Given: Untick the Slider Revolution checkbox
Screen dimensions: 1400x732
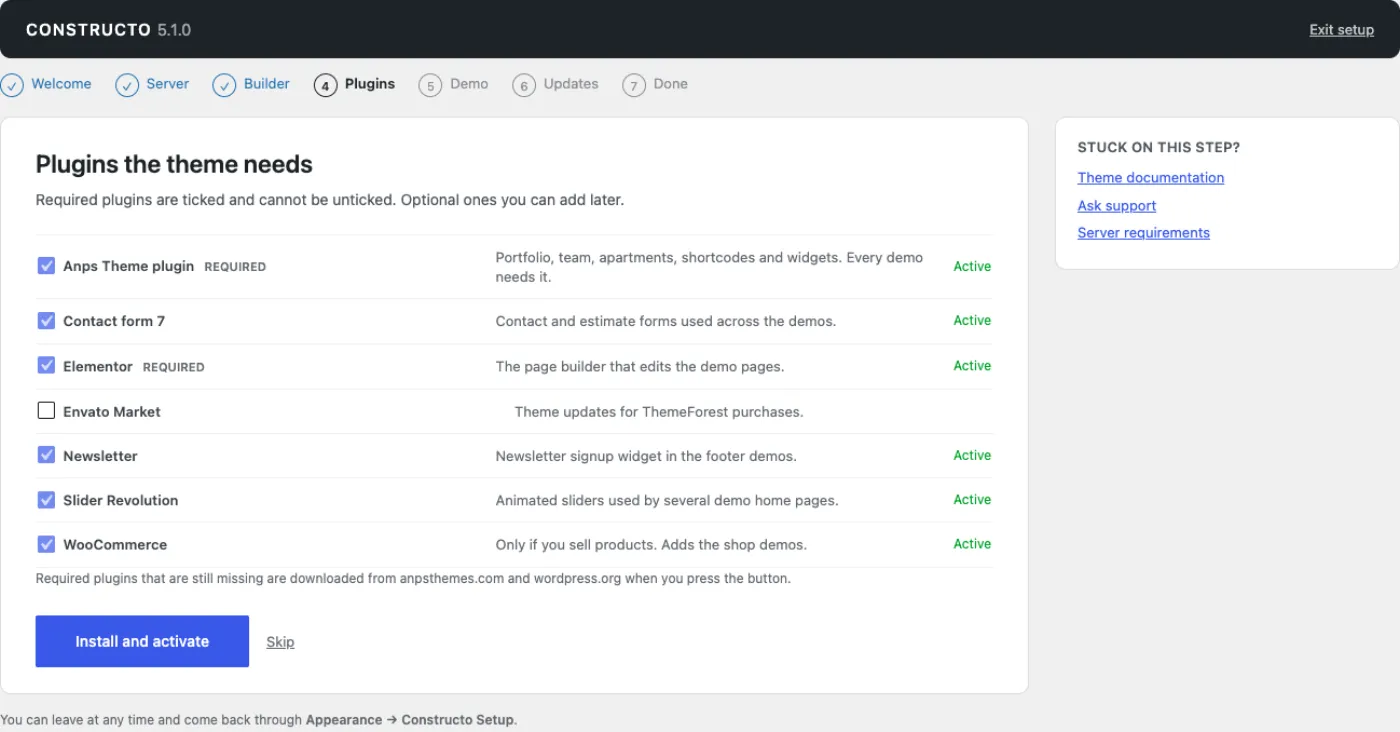Looking at the screenshot, I should 46,499.
